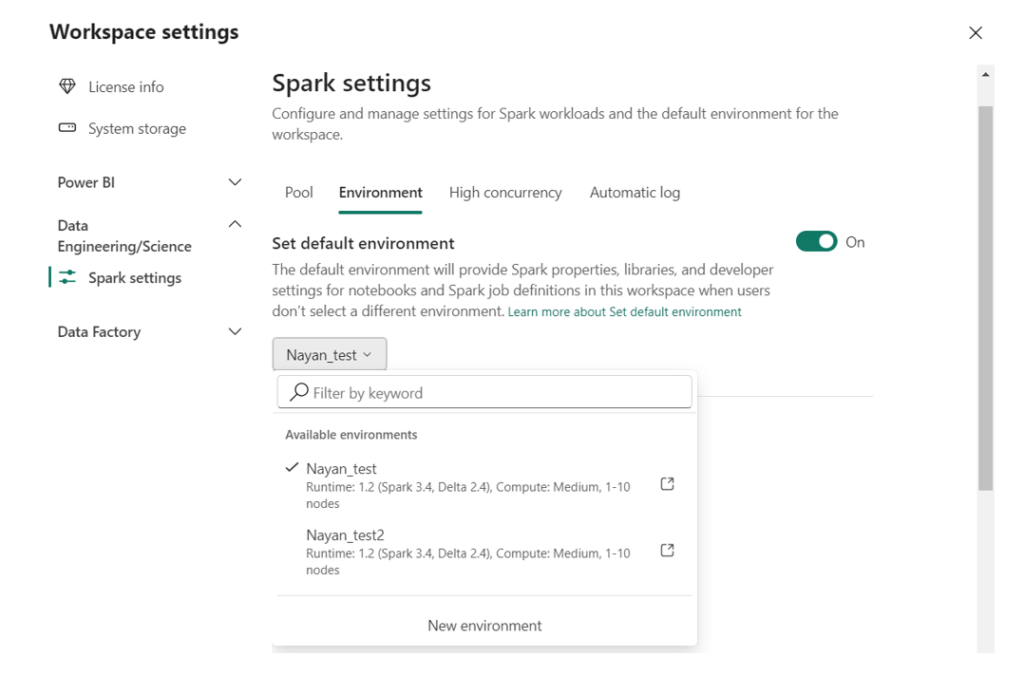Open Nayan_test environment in new window icon

pos(666,483)
